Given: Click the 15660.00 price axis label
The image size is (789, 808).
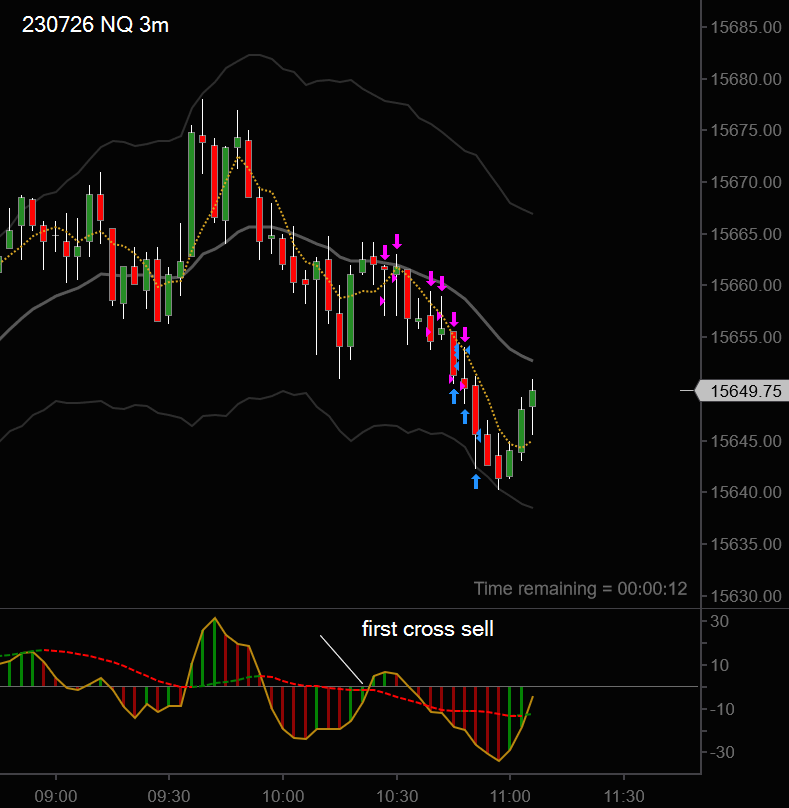Looking at the screenshot, I should (x=746, y=285).
